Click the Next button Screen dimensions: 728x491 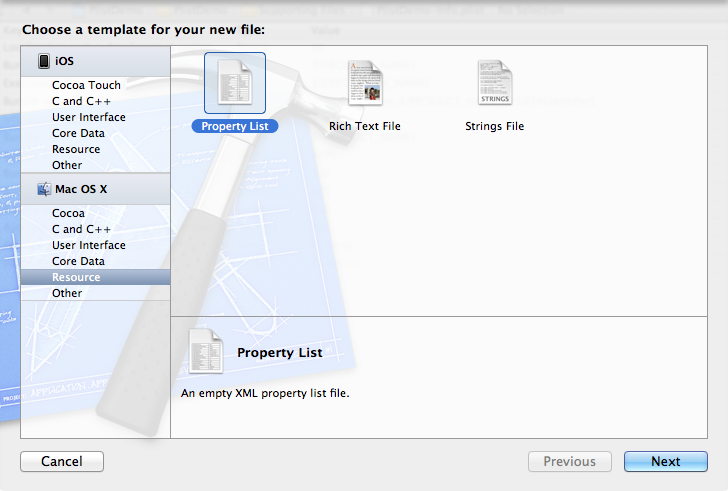click(x=665, y=462)
